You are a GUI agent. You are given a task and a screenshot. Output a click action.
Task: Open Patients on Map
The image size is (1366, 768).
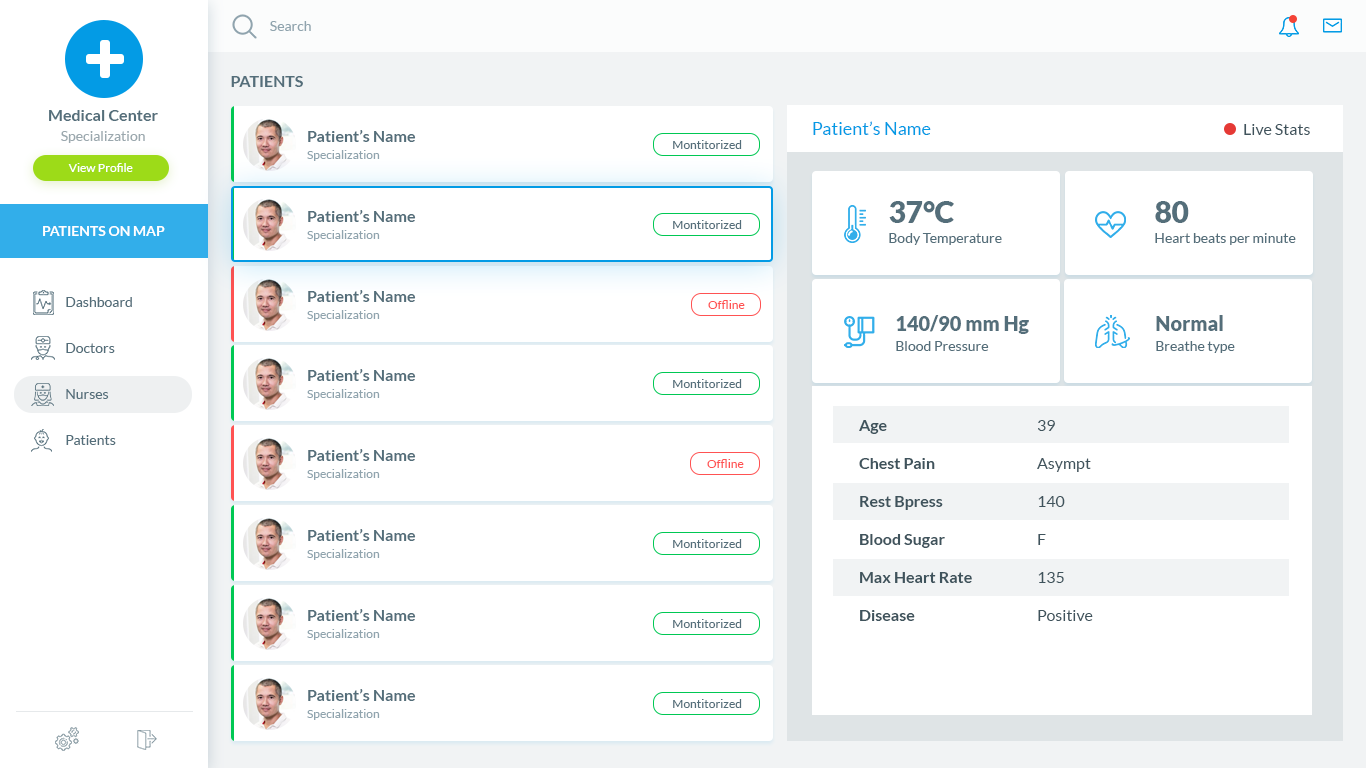104,231
